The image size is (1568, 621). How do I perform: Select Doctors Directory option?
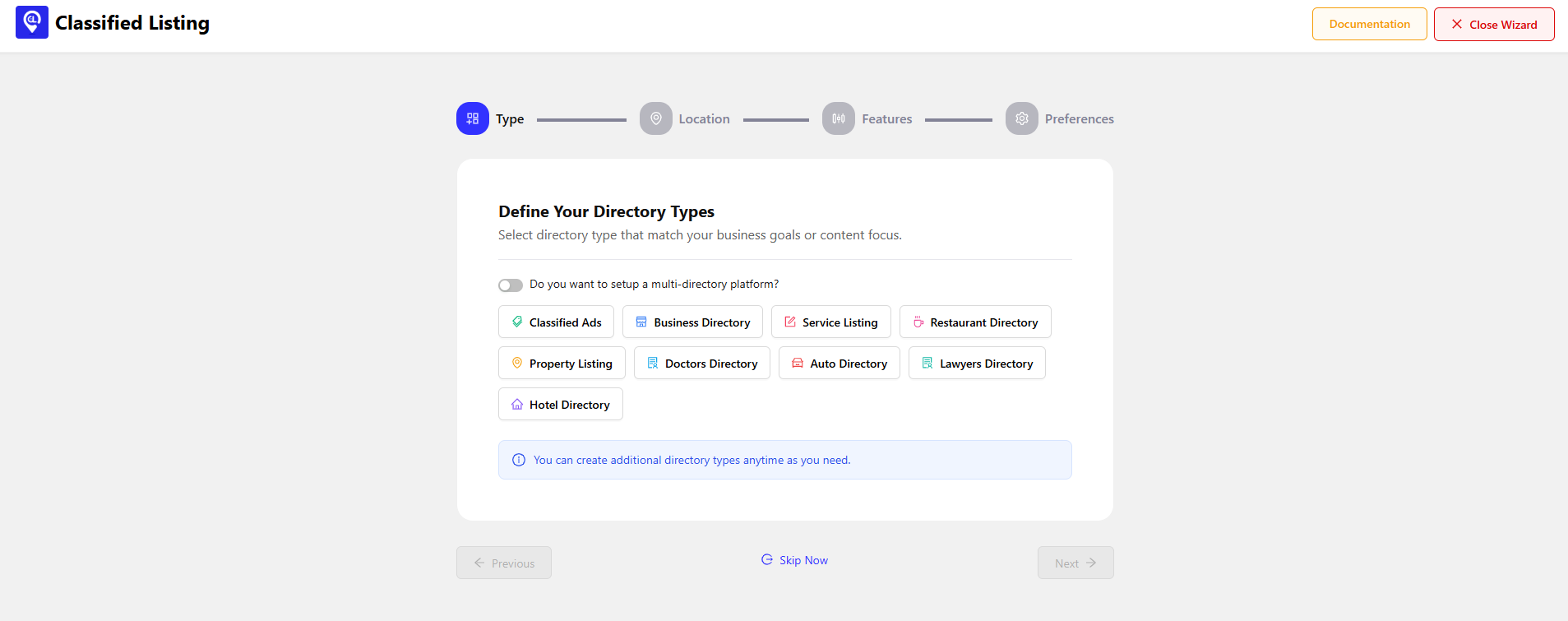pyautogui.click(x=702, y=363)
